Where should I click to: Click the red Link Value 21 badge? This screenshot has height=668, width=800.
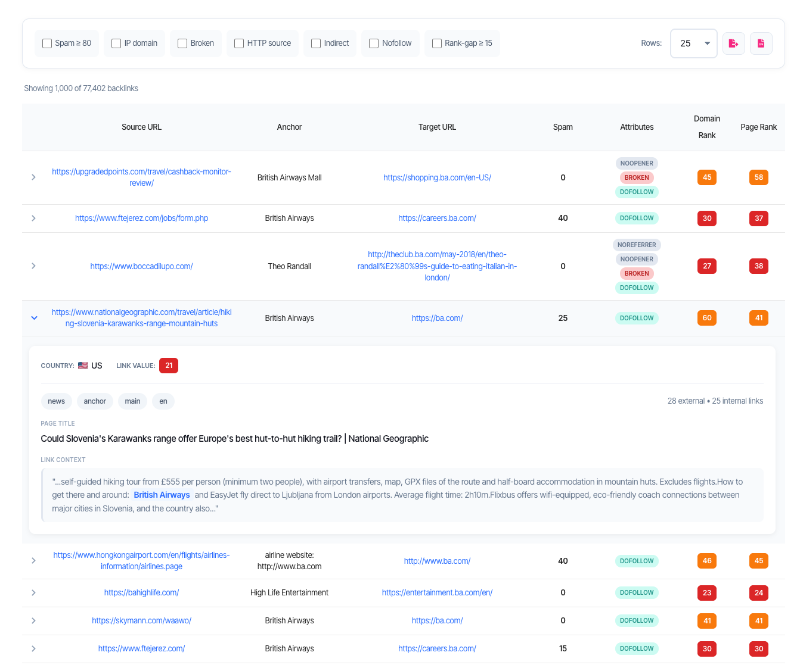(168, 365)
